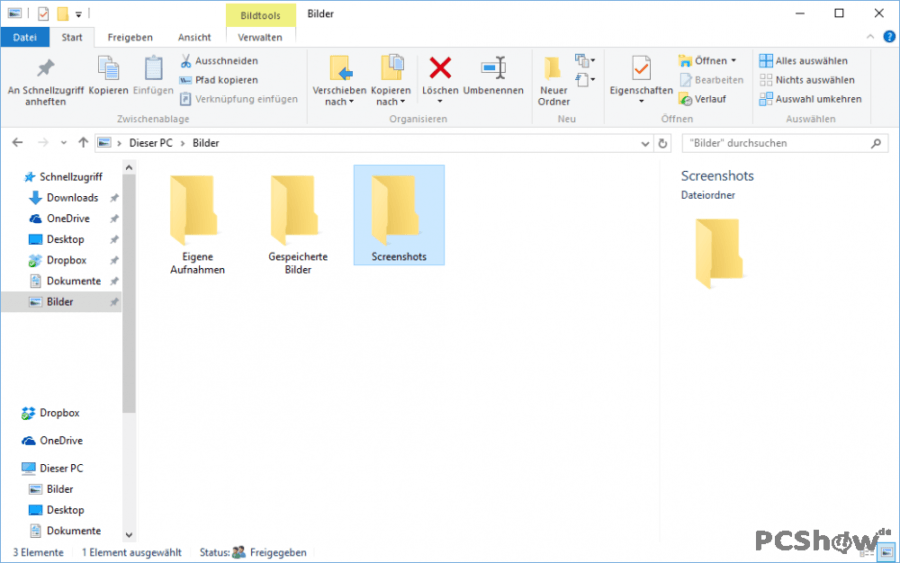
Task: Go back with the left arrow
Action: 17,142
